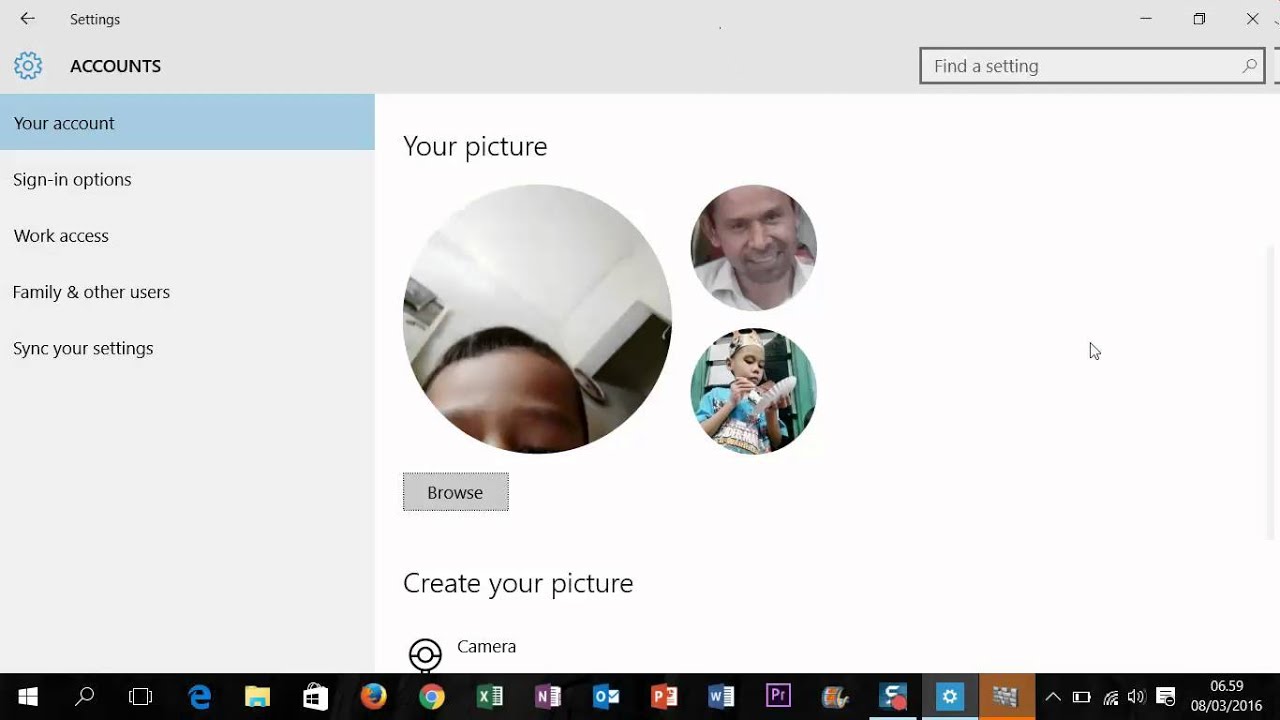Click the ACCOUNTS heading text
This screenshot has height=720, width=1280.
[x=115, y=66]
